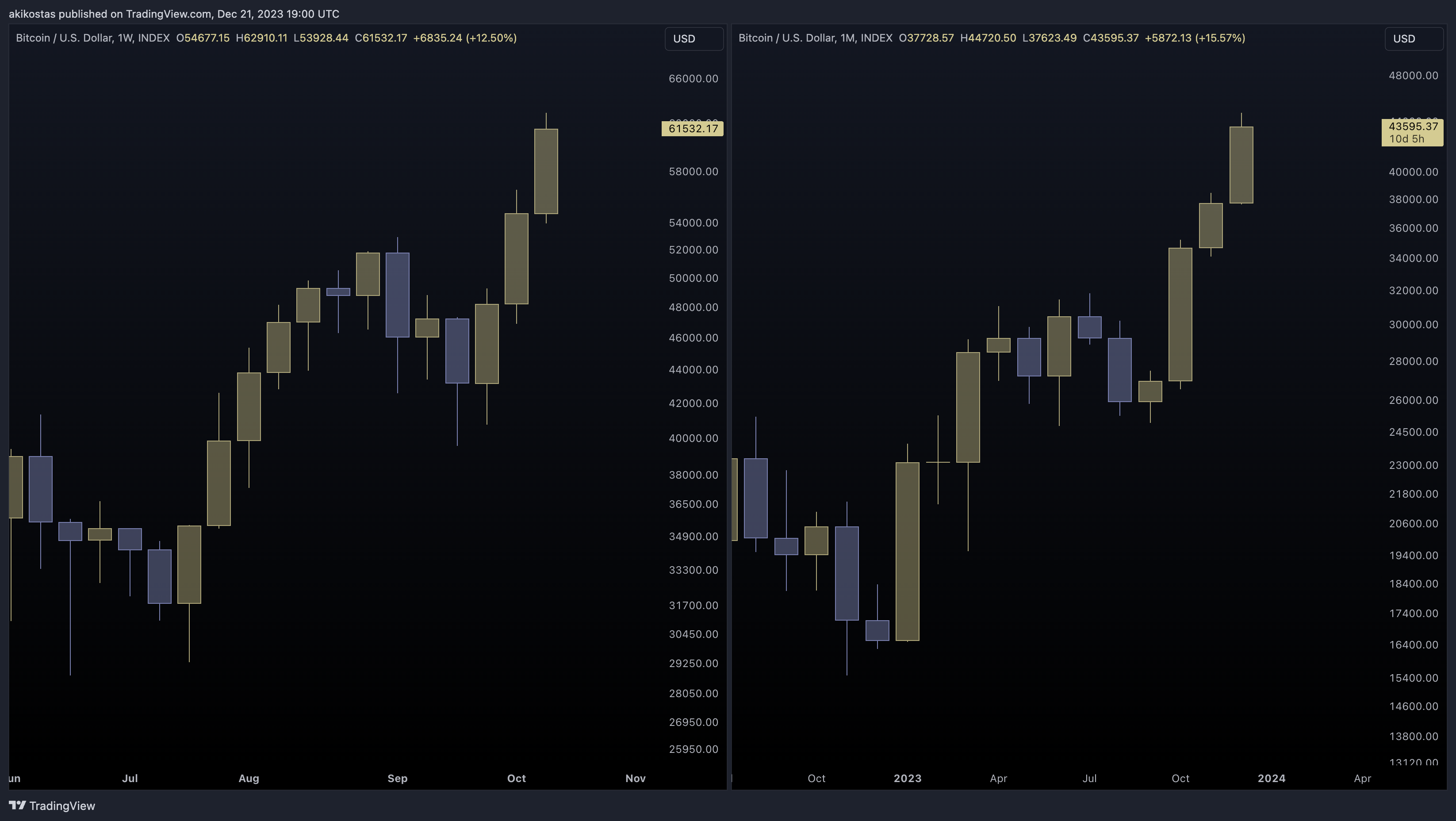The height and width of the screenshot is (821, 1456).
Task: Select the 50000.00 label on weekly axis
Action: click(x=694, y=278)
